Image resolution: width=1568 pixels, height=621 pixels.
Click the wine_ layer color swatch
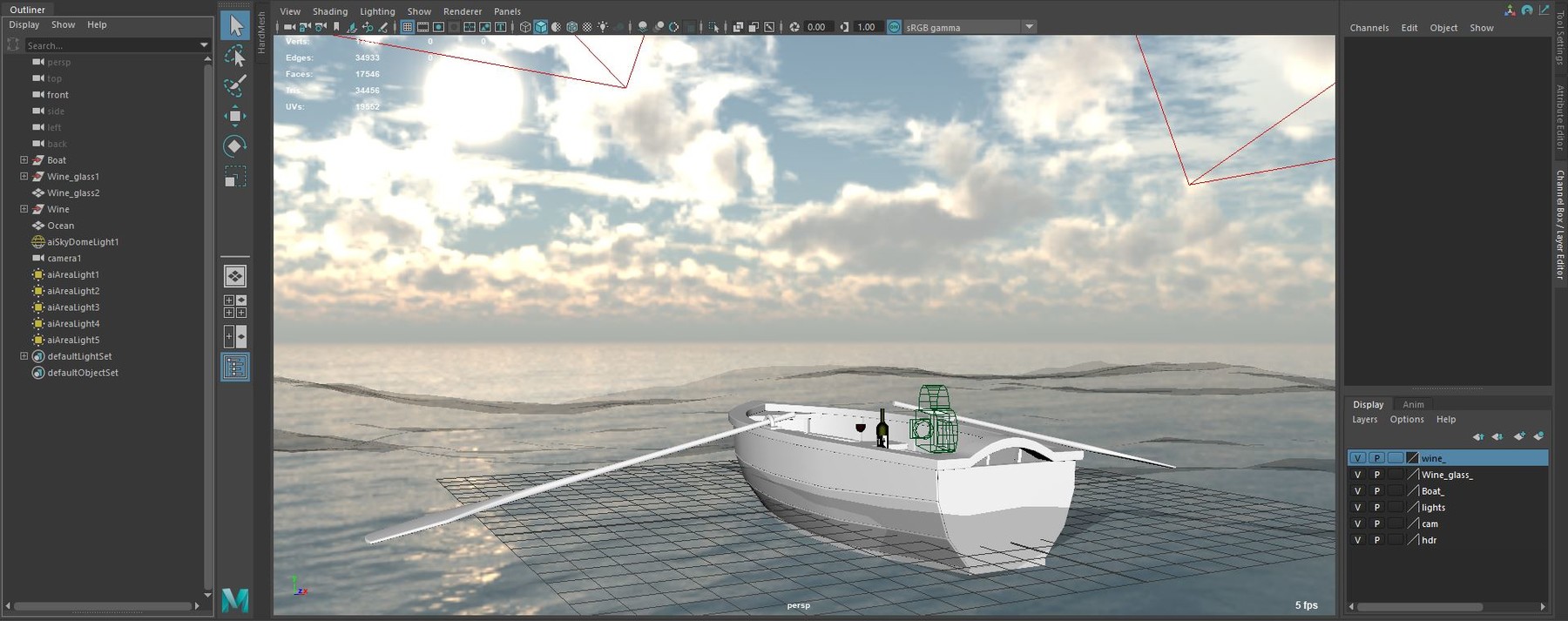1412,458
